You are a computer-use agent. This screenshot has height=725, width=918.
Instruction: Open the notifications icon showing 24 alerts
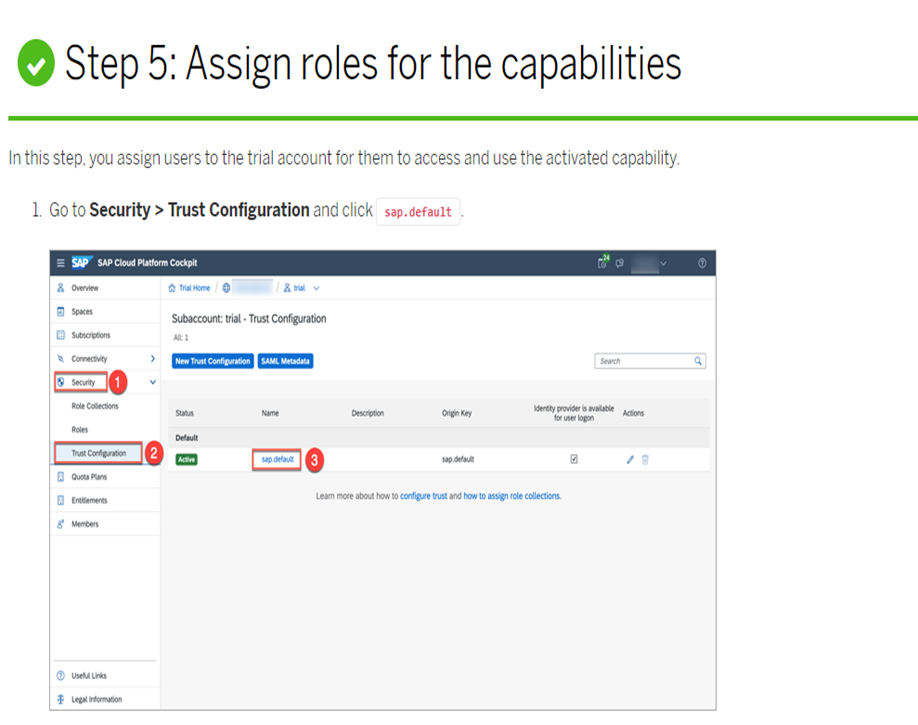tap(600, 263)
